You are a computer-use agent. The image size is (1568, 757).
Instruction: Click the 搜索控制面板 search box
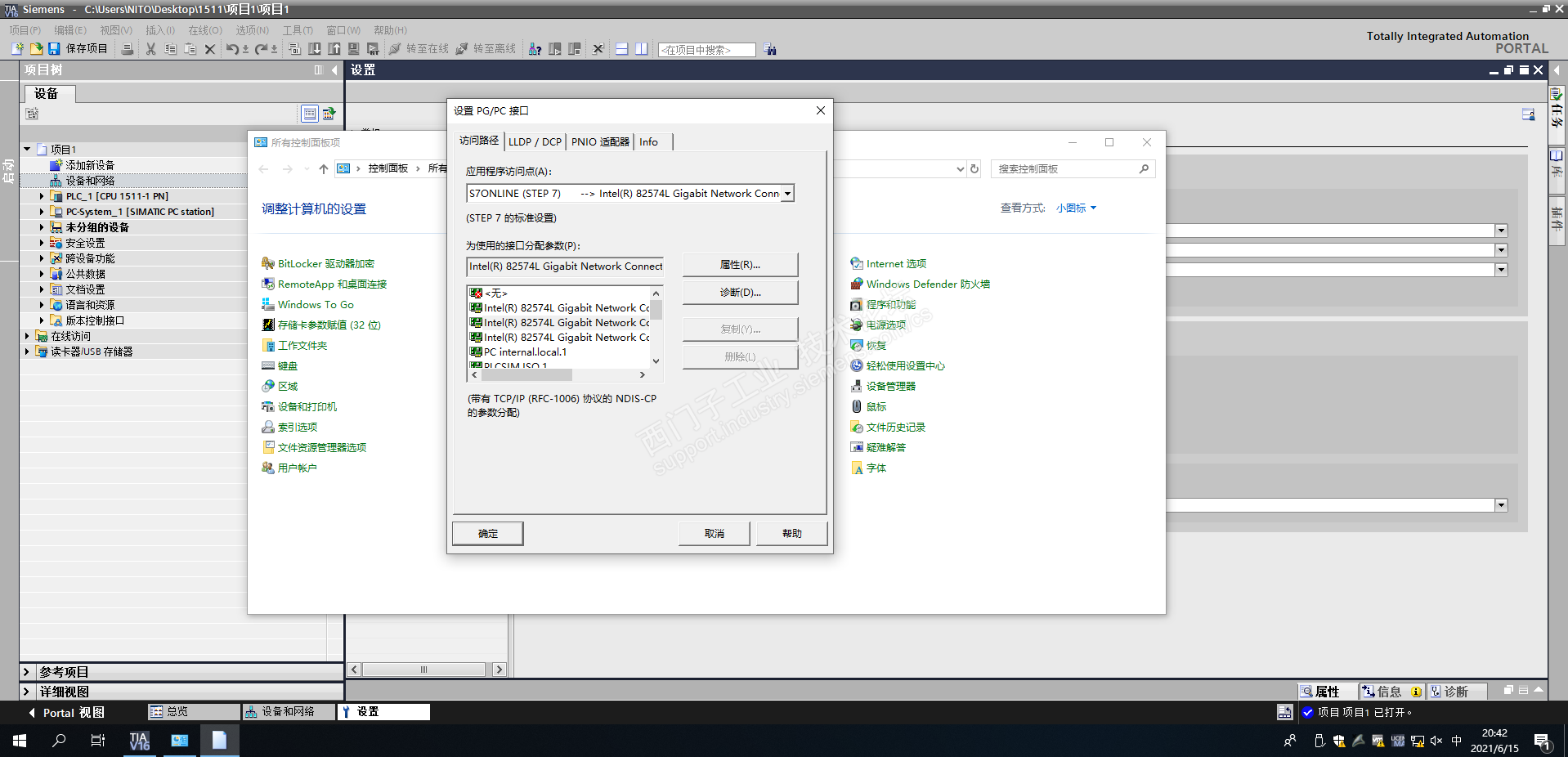(1073, 169)
